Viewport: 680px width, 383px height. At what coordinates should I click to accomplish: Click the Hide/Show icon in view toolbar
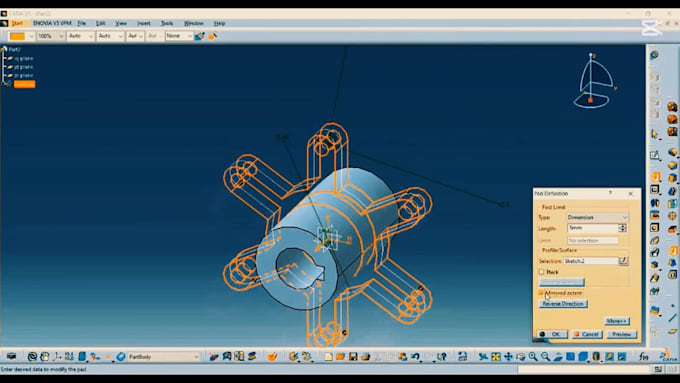[x=609, y=357]
